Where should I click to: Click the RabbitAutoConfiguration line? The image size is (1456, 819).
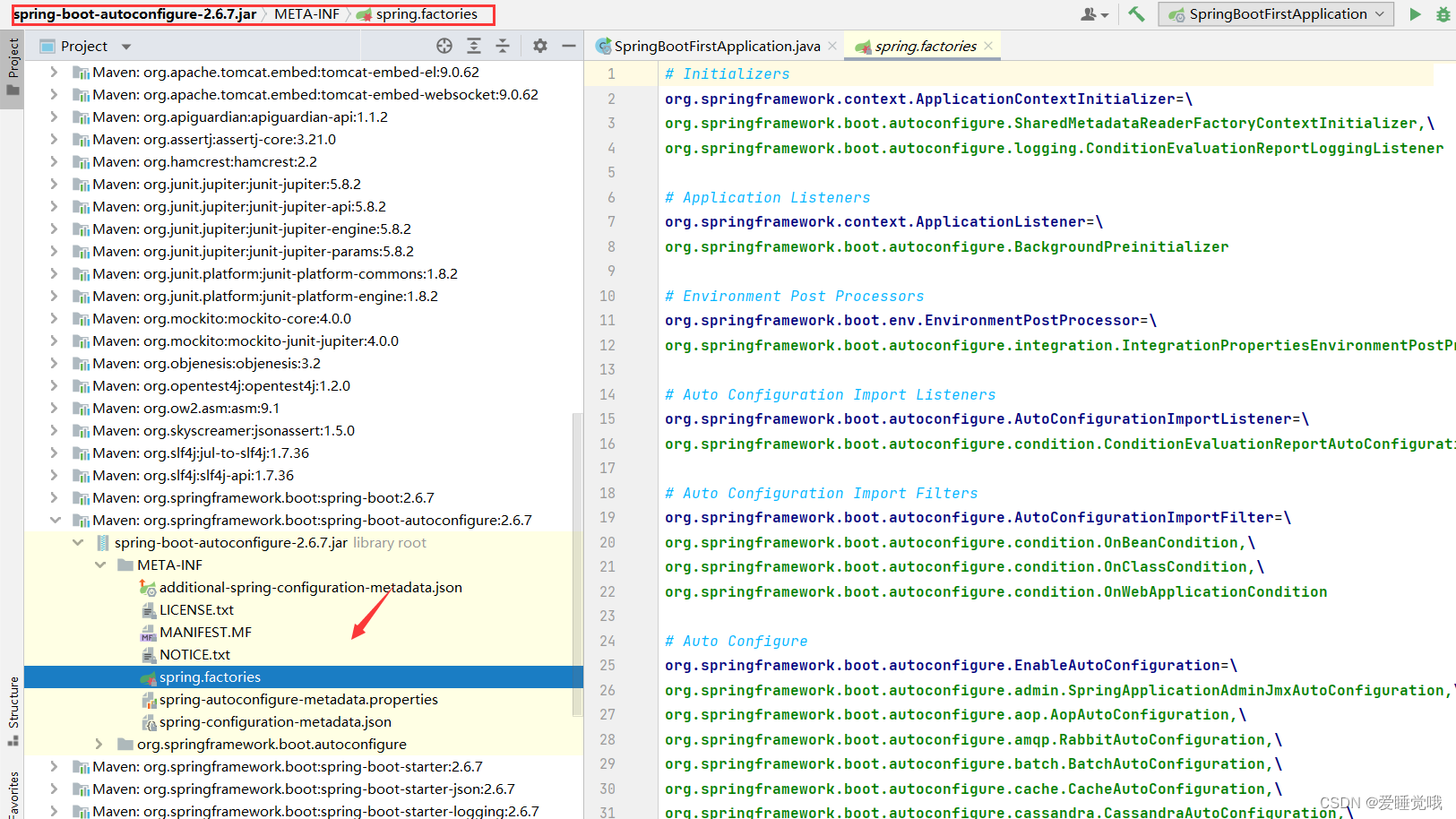coord(973,739)
